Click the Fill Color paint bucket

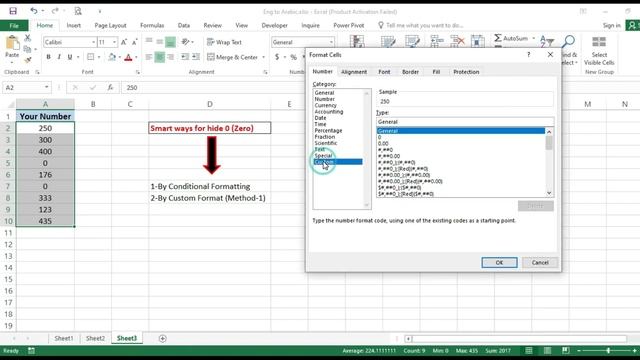pyautogui.click(x=112, y=57)
